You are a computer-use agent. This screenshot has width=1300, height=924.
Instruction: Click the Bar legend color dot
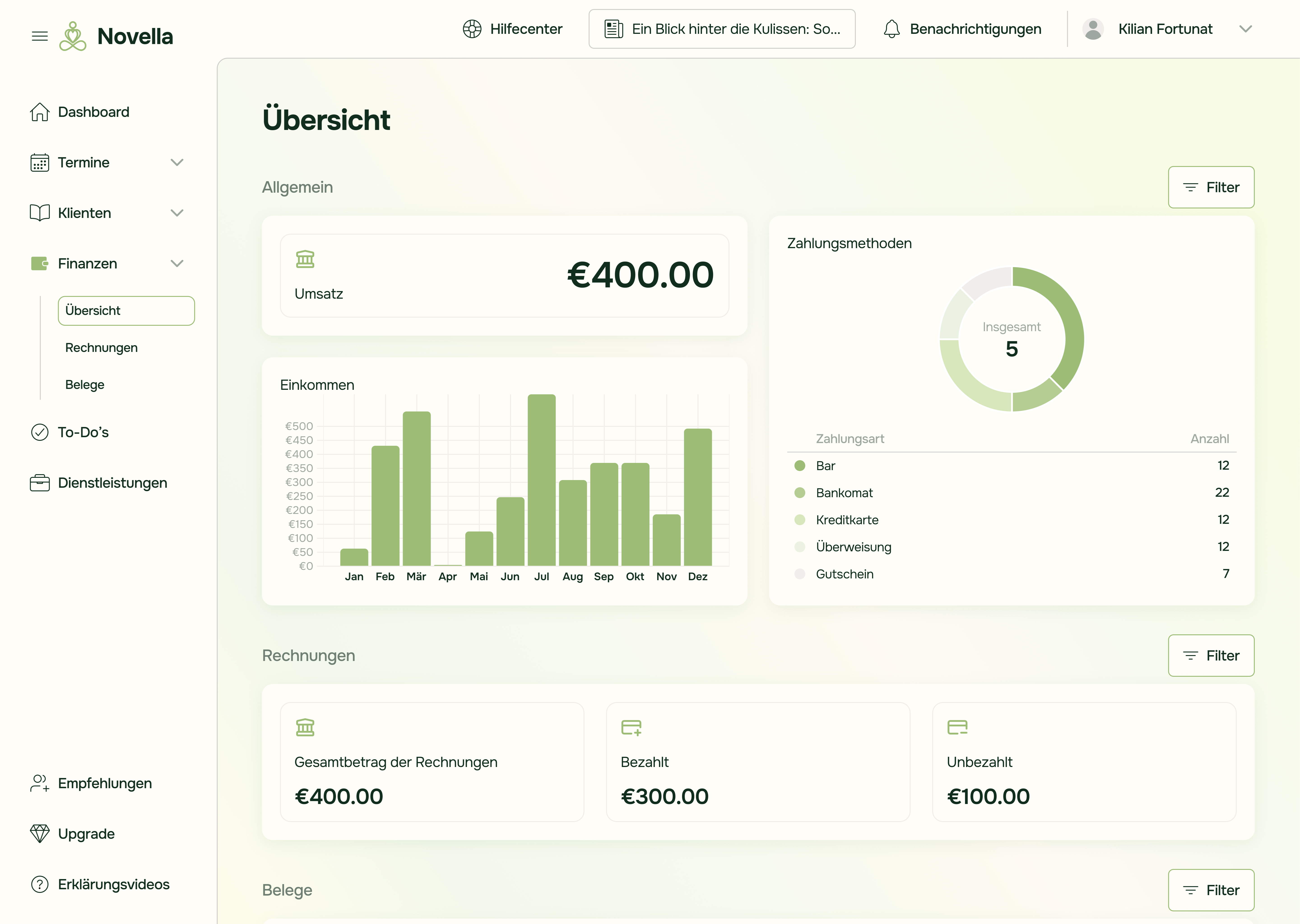tap(800, 466)
